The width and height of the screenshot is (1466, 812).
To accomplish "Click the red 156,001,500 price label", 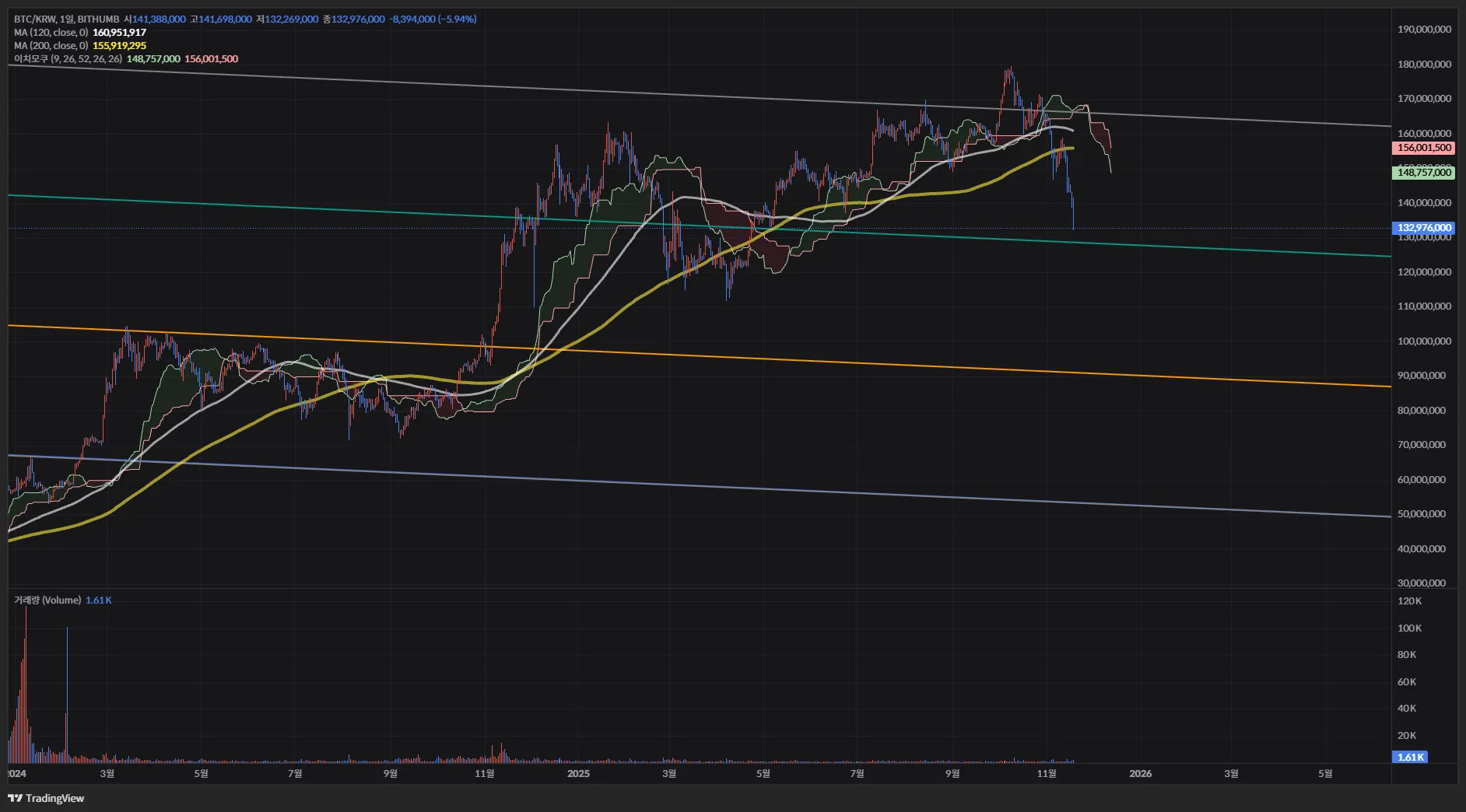I will tap(1423, 148).
